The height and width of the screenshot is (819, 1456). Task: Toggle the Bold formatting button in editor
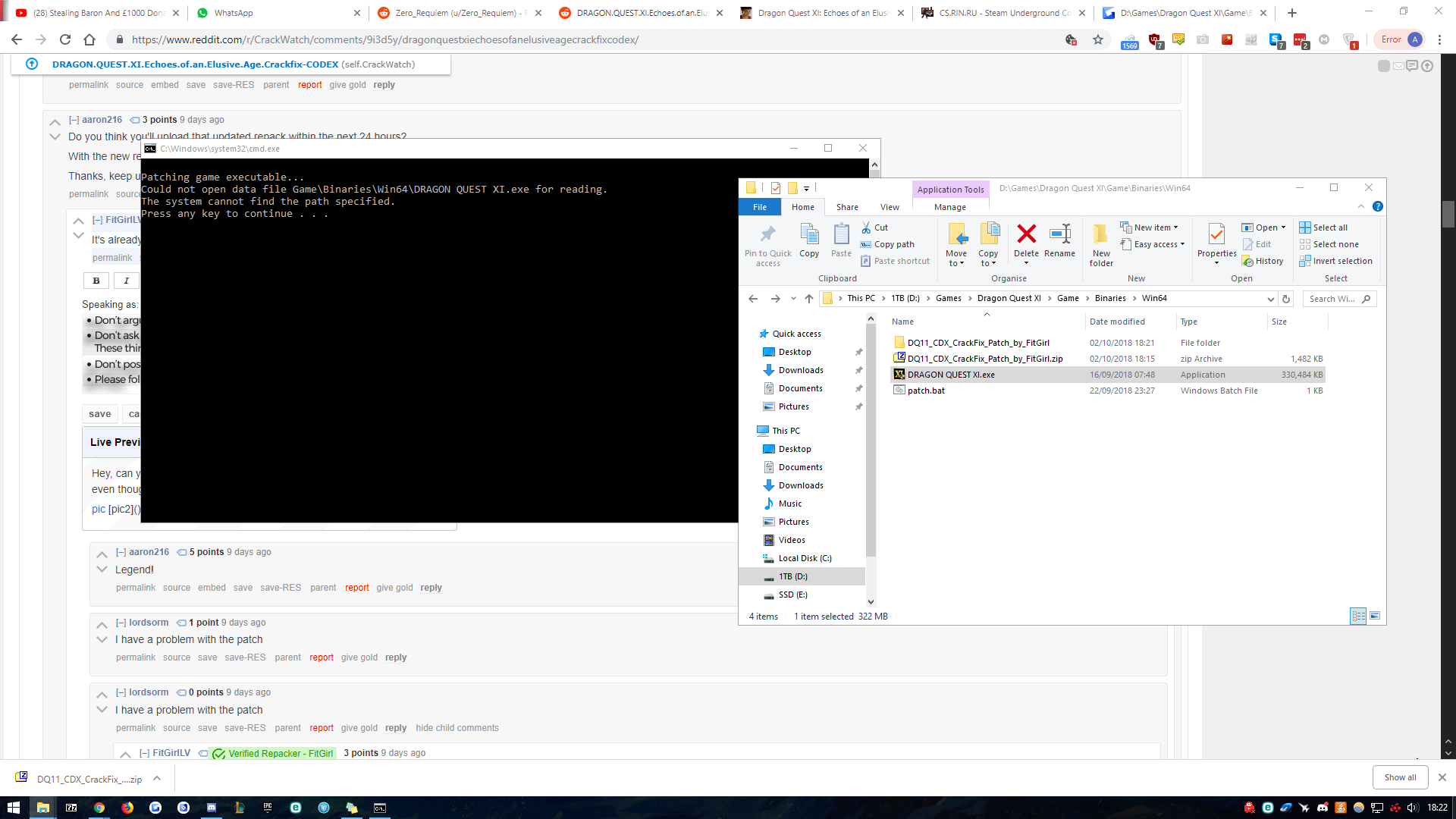pos(96,281)
